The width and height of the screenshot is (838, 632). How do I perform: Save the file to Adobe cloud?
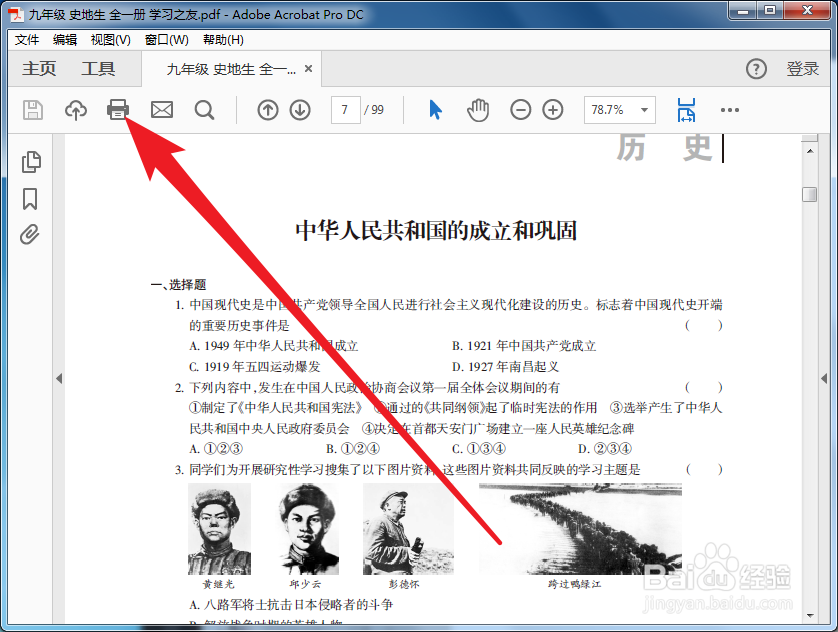coord(75,110)
